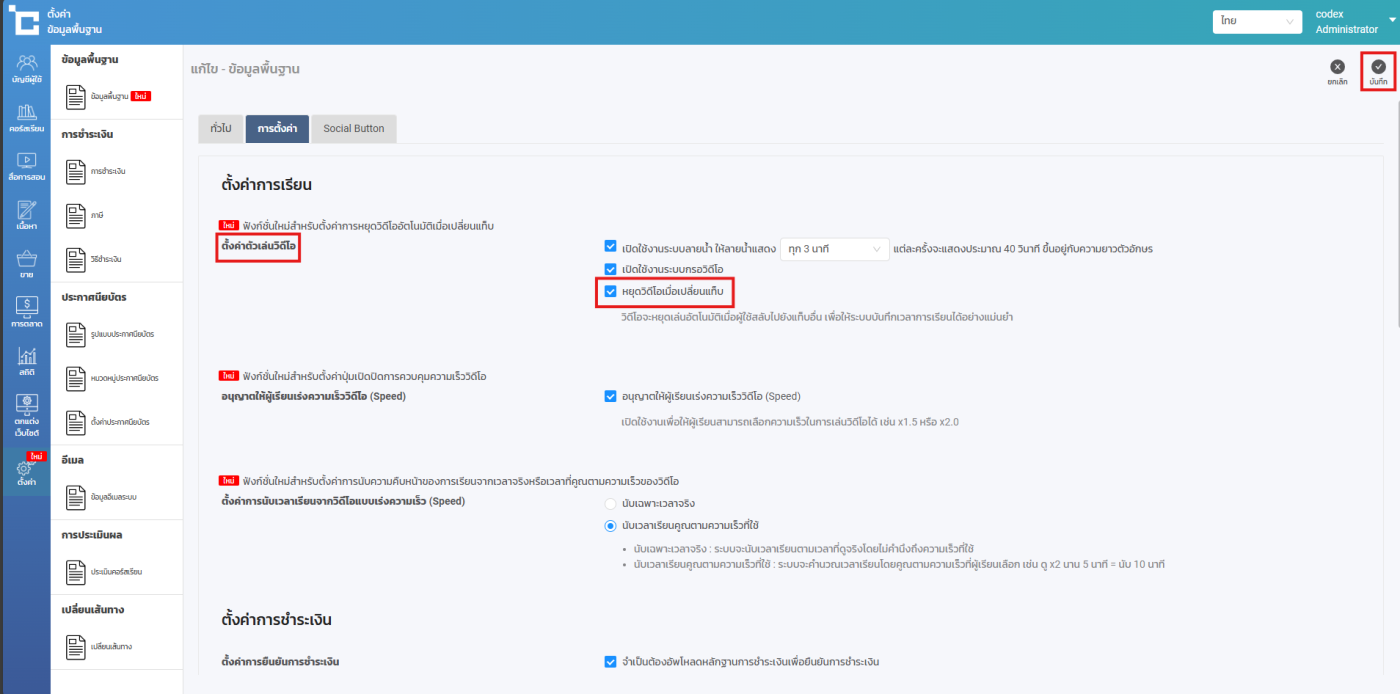Open the ไทย language dropdown
Screen dimensions: 1400x694
coord(1255,21)
